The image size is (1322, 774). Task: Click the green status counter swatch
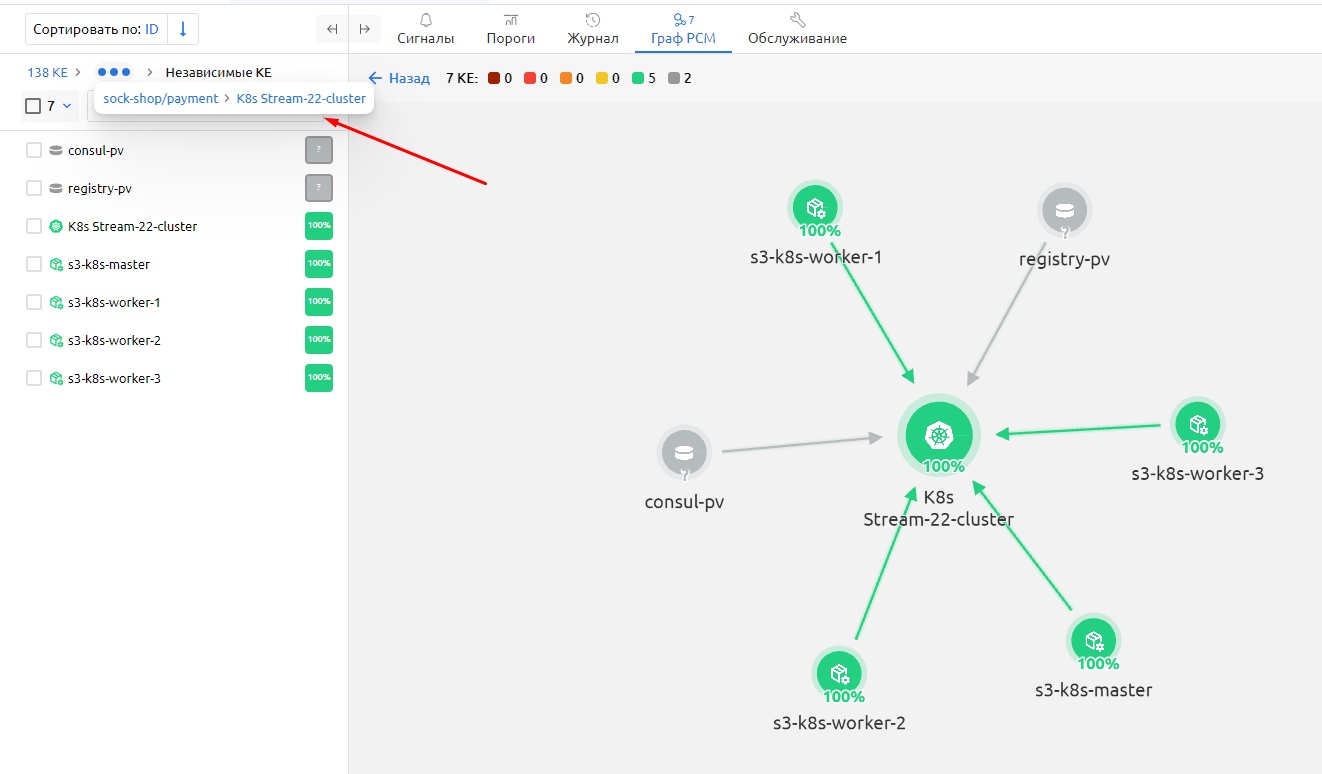point(637,78)
